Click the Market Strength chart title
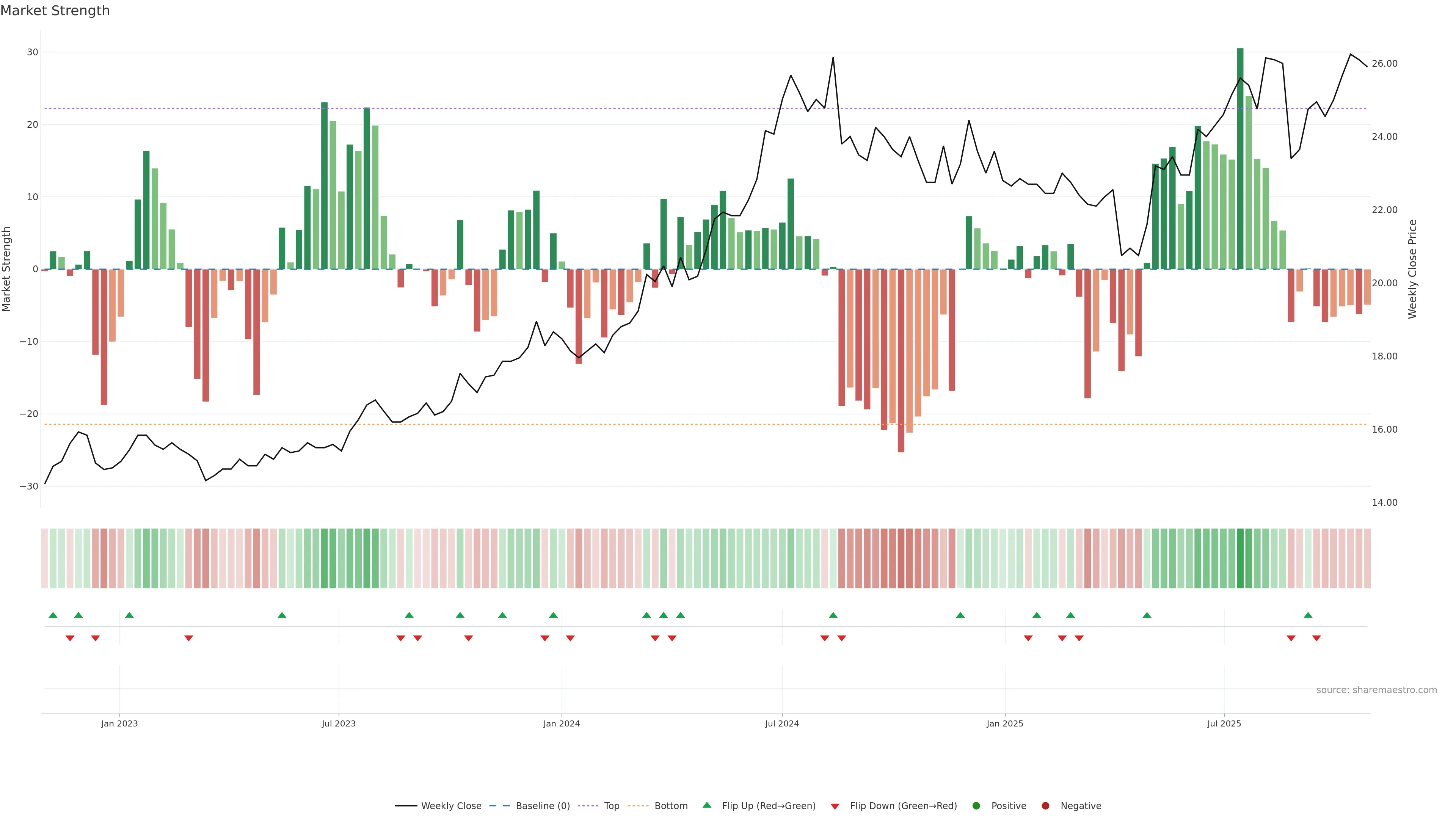 pyautogui.click(x=55, y=11)
